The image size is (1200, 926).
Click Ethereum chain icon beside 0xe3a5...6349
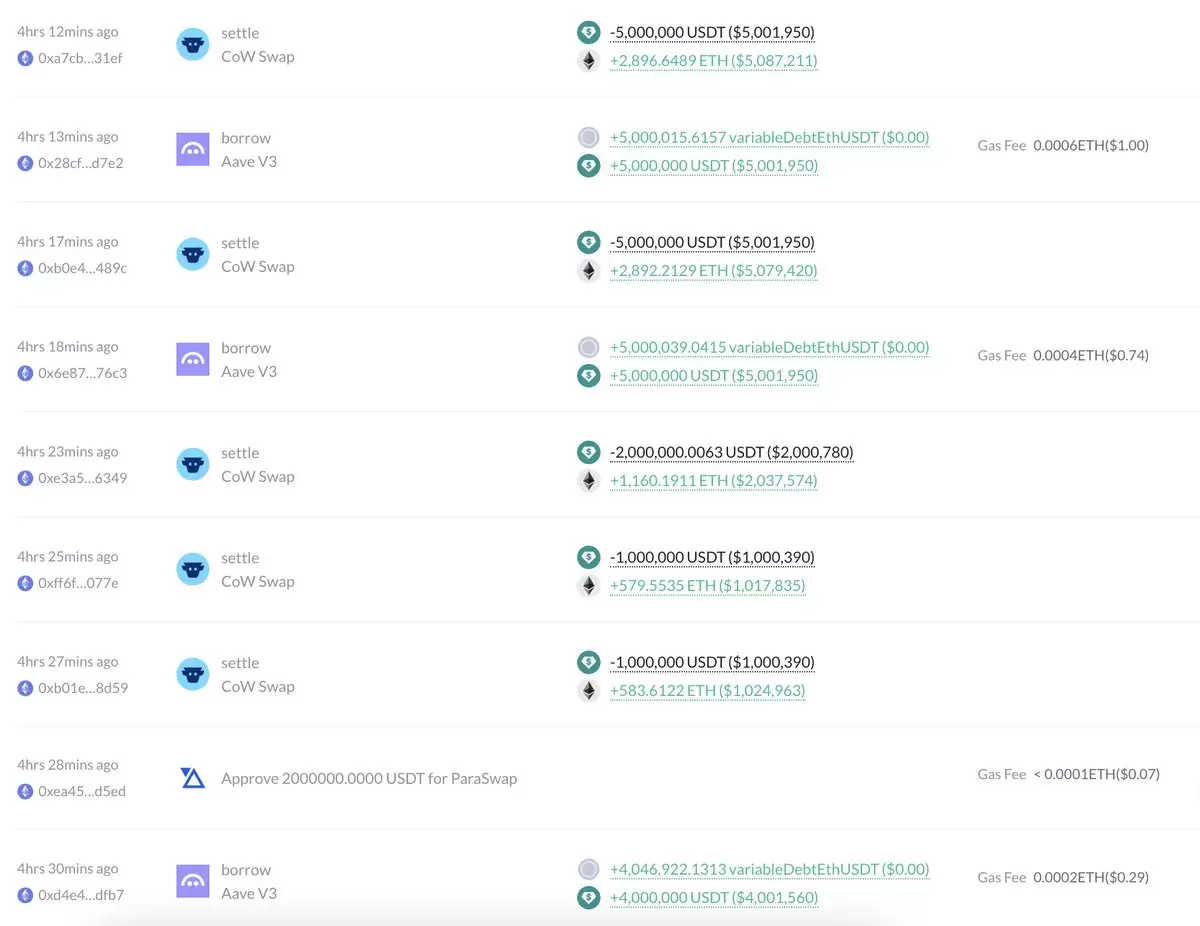tap(25, 478)
